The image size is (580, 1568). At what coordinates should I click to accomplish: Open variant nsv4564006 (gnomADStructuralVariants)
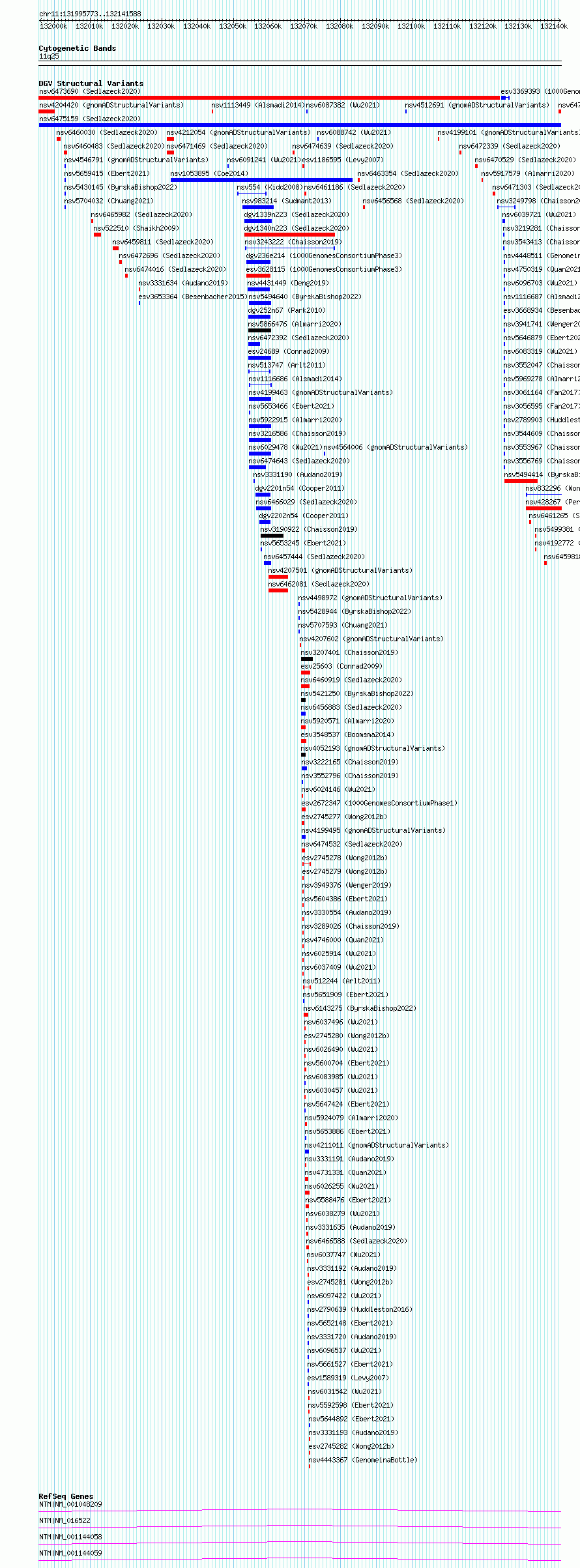coord(396,447)
